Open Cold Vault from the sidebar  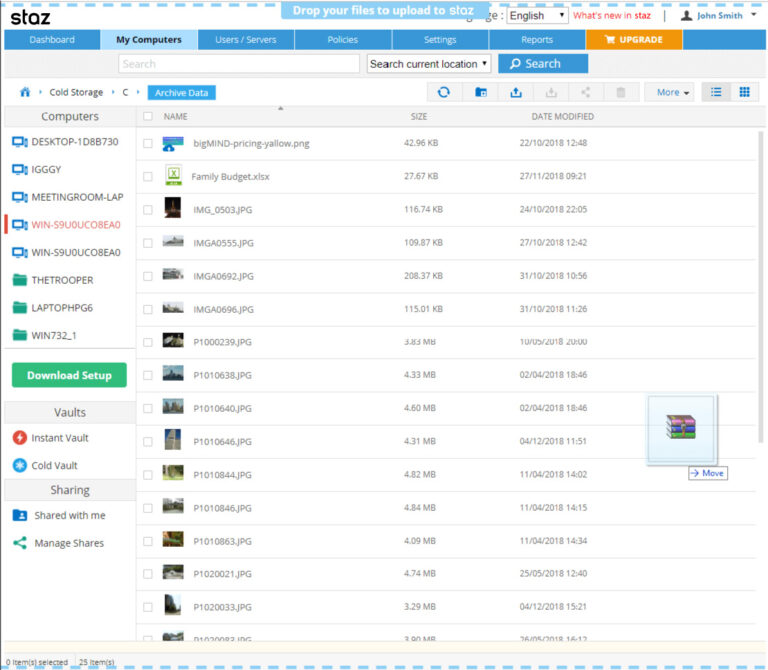point(54,466)
